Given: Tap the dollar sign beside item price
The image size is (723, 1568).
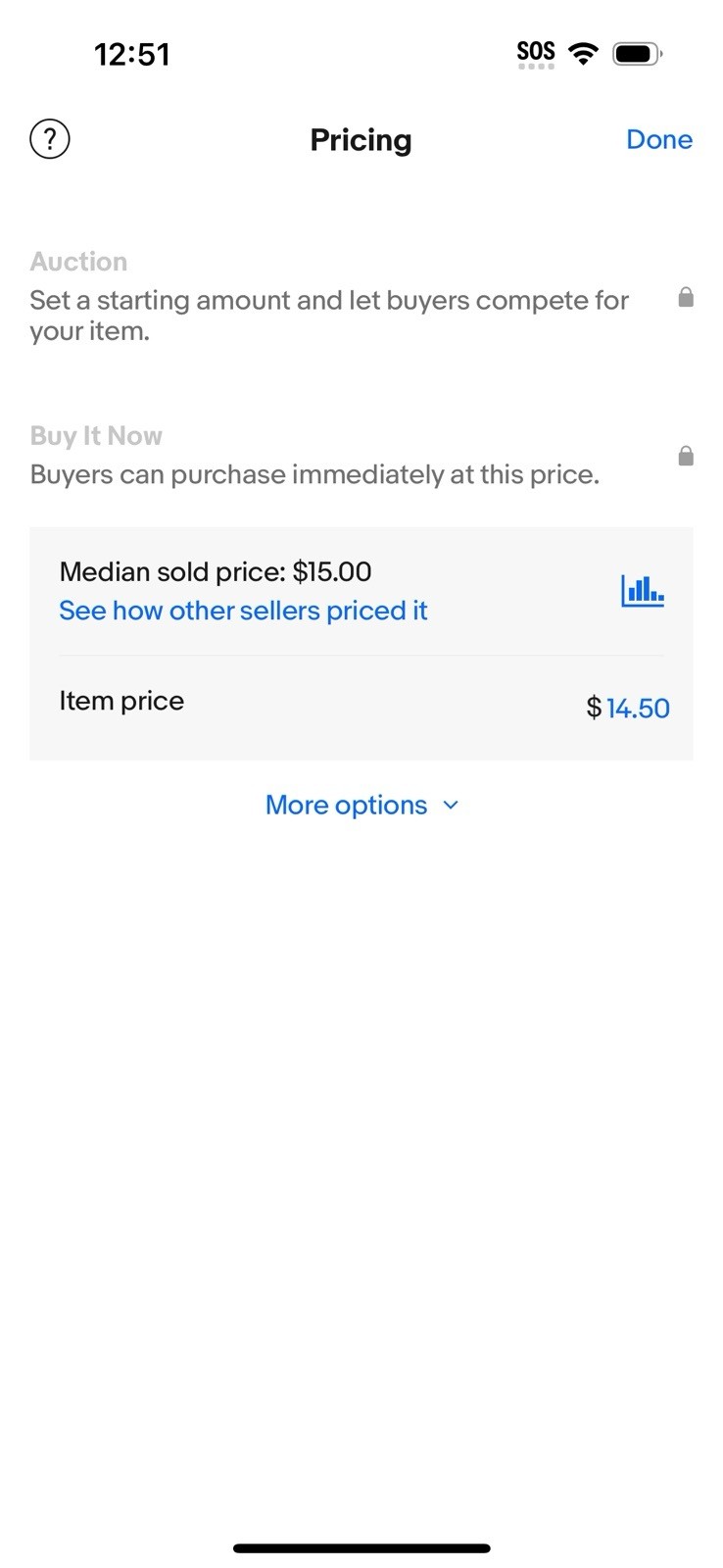Looking at the screenshot, I should point(594,708).
